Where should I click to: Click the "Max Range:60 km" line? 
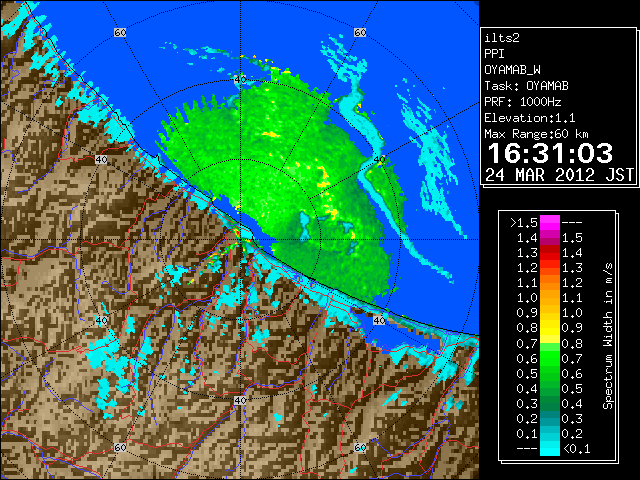pos(536,134)
